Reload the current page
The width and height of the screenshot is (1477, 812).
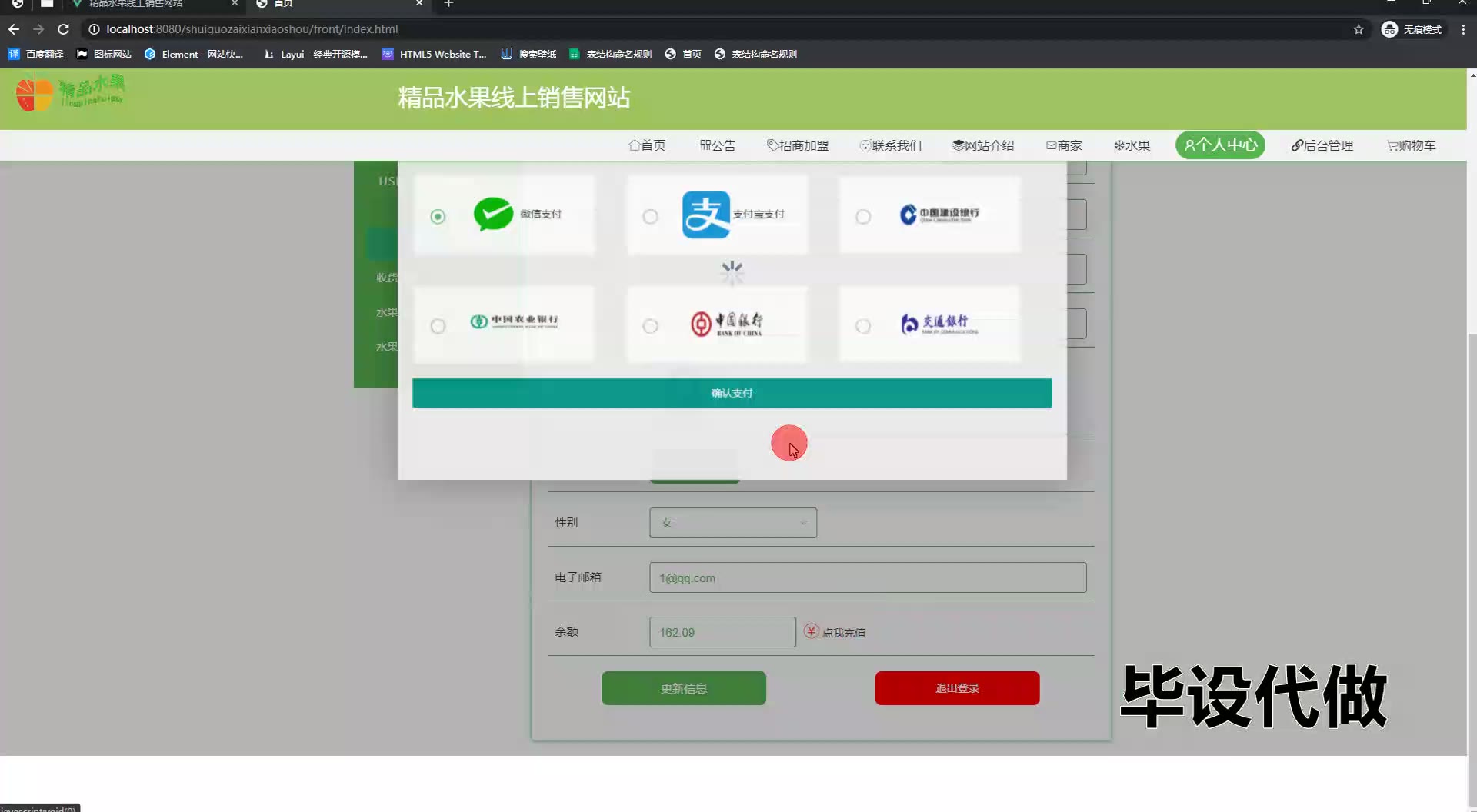click(64, 29)
